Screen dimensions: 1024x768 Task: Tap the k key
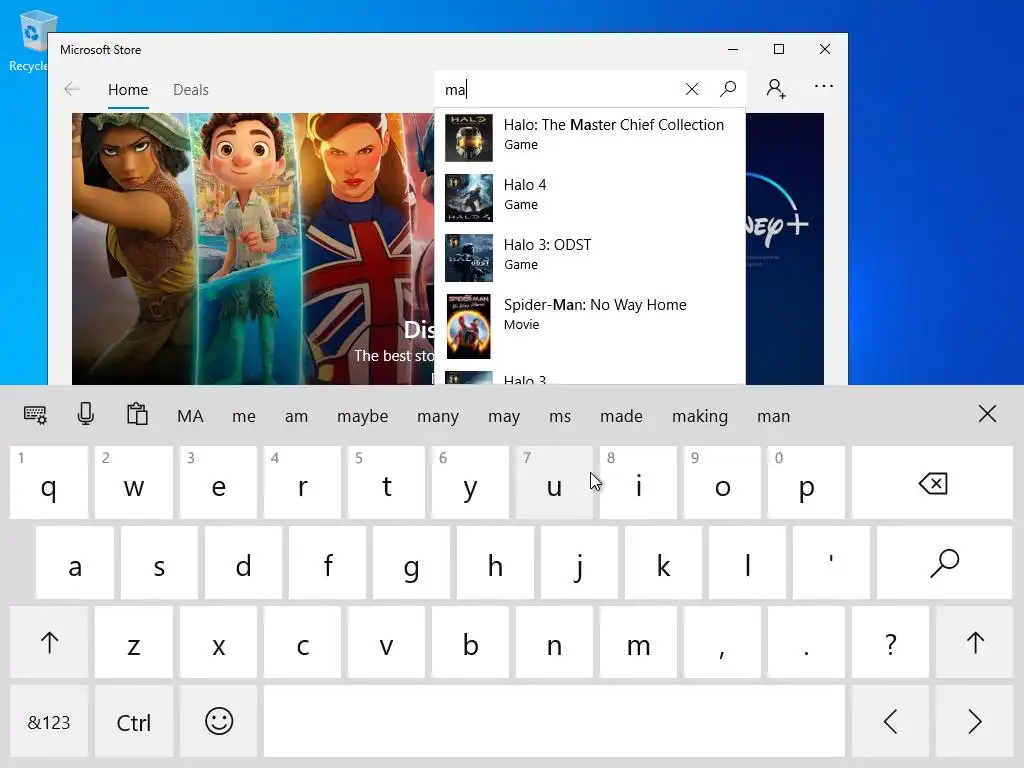[664, 563]
